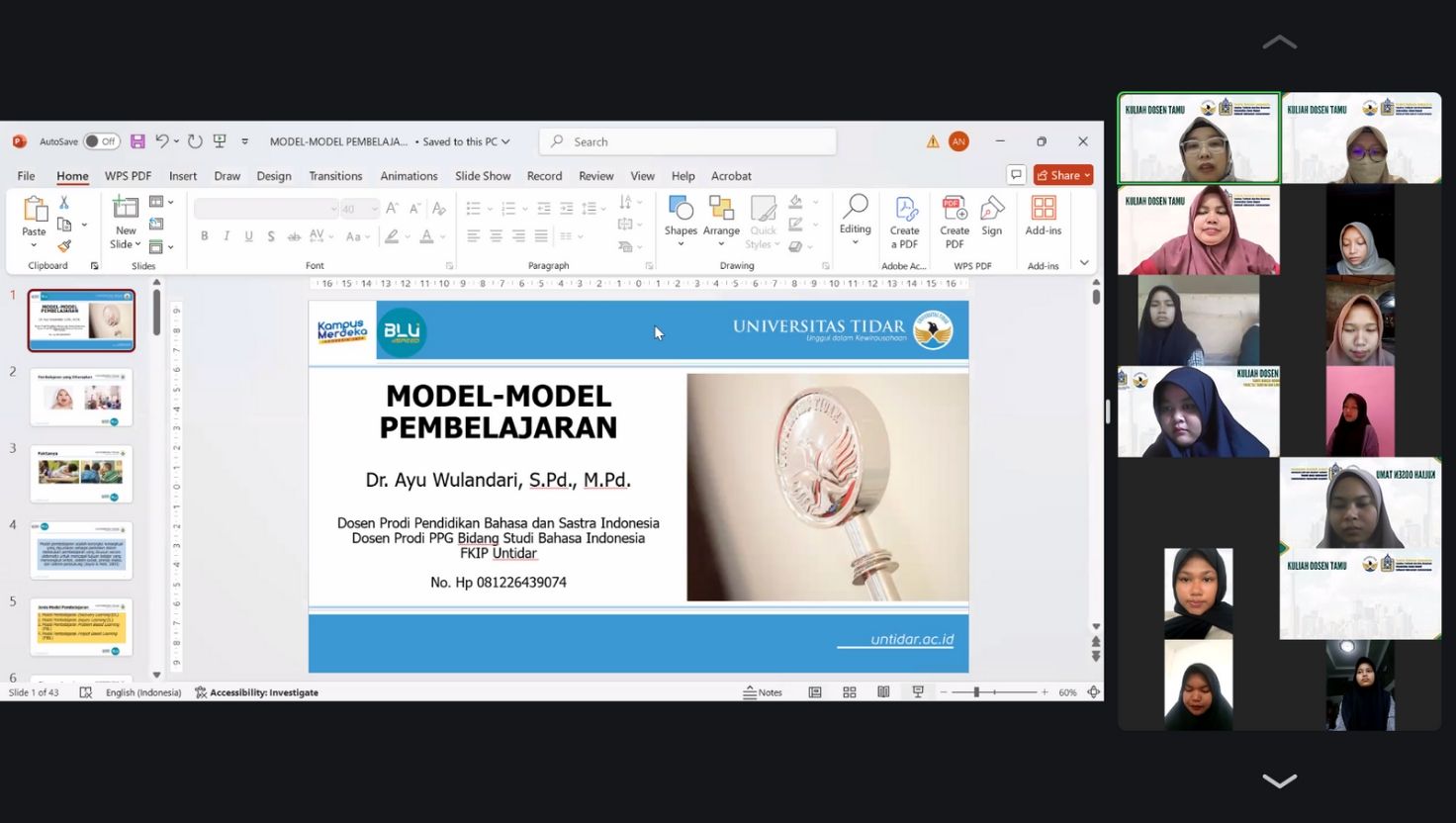Open the Arrange menu
Viewport: 1456px width, 823px height.
click(x=721, y=221)
